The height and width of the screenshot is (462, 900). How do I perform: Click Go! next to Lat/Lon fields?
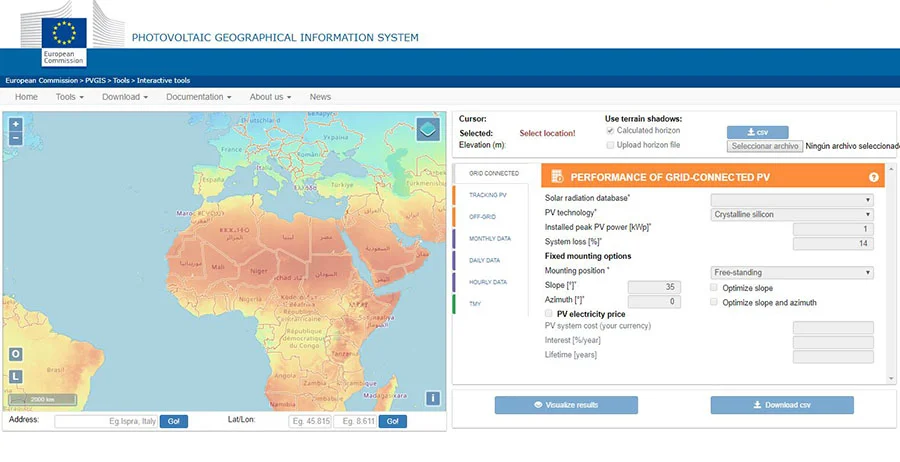click(393, 422)
